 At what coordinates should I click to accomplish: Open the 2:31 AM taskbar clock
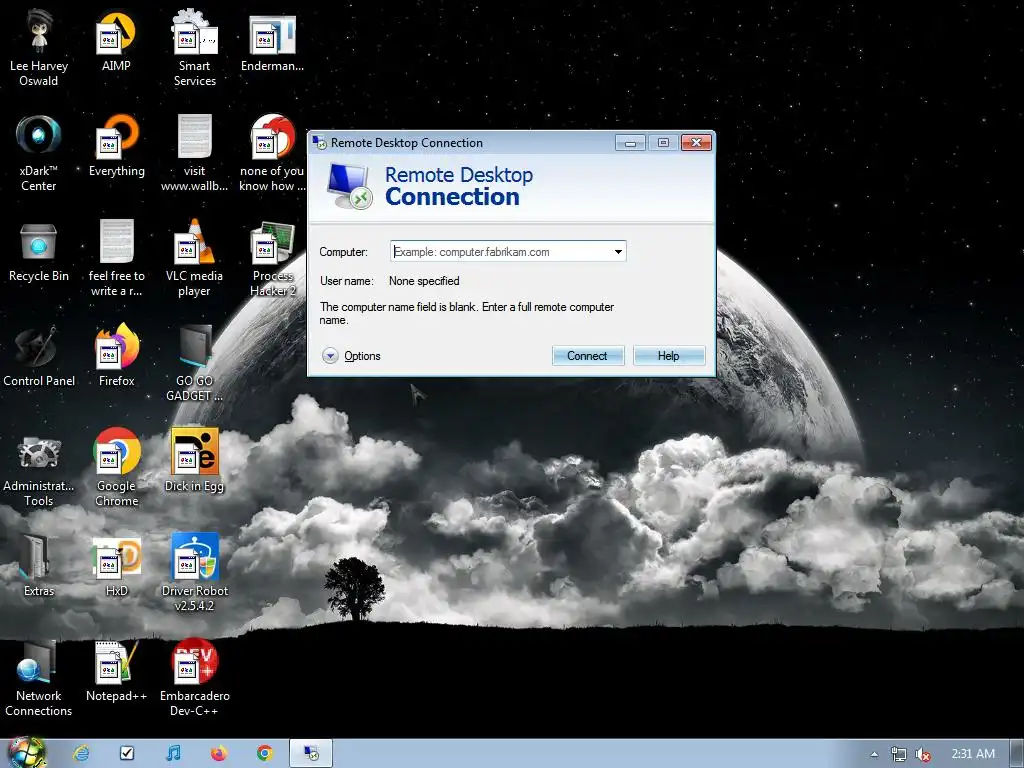973,754
